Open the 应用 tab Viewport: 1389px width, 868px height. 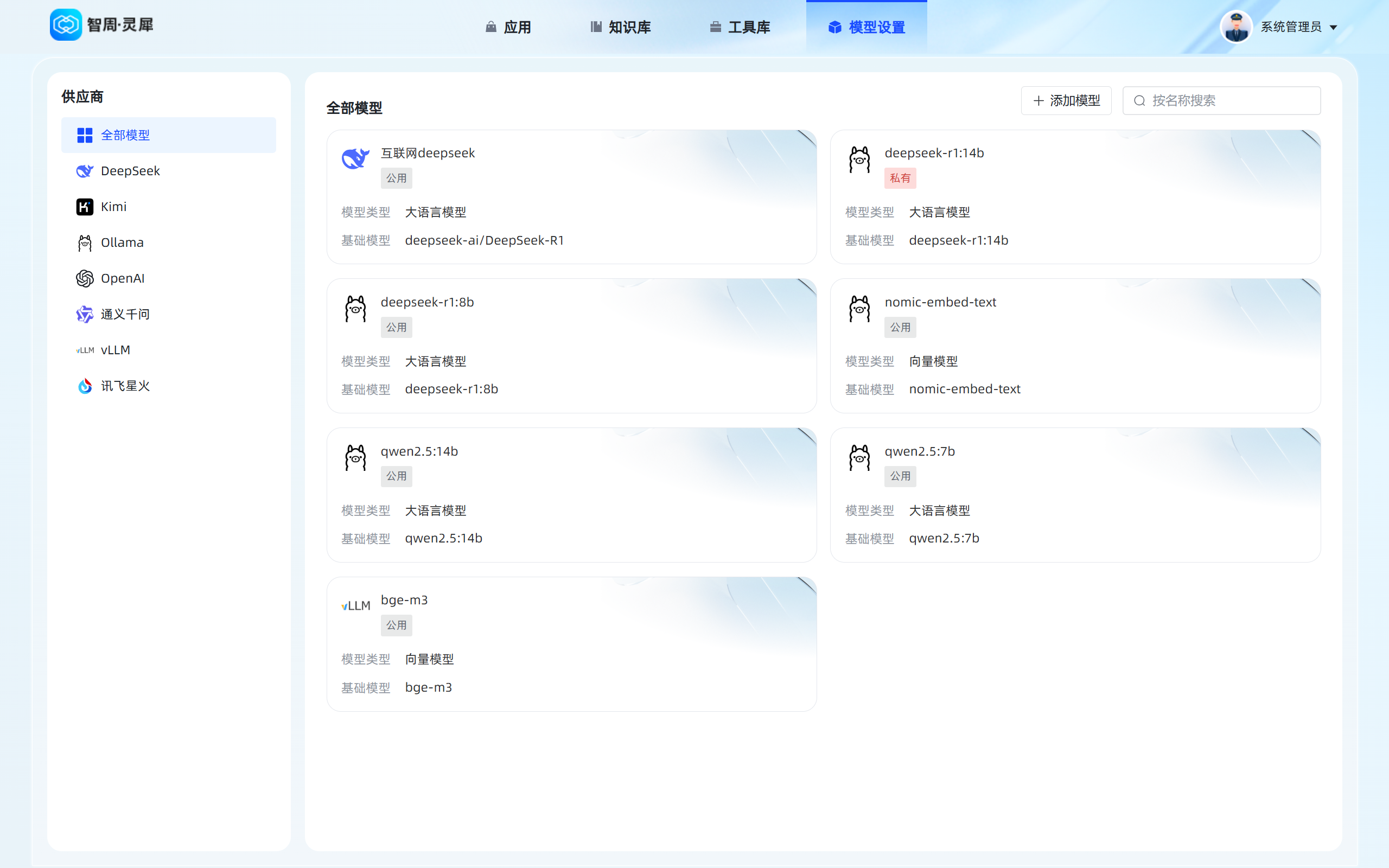pyautogui.click(x=508, y=27)
